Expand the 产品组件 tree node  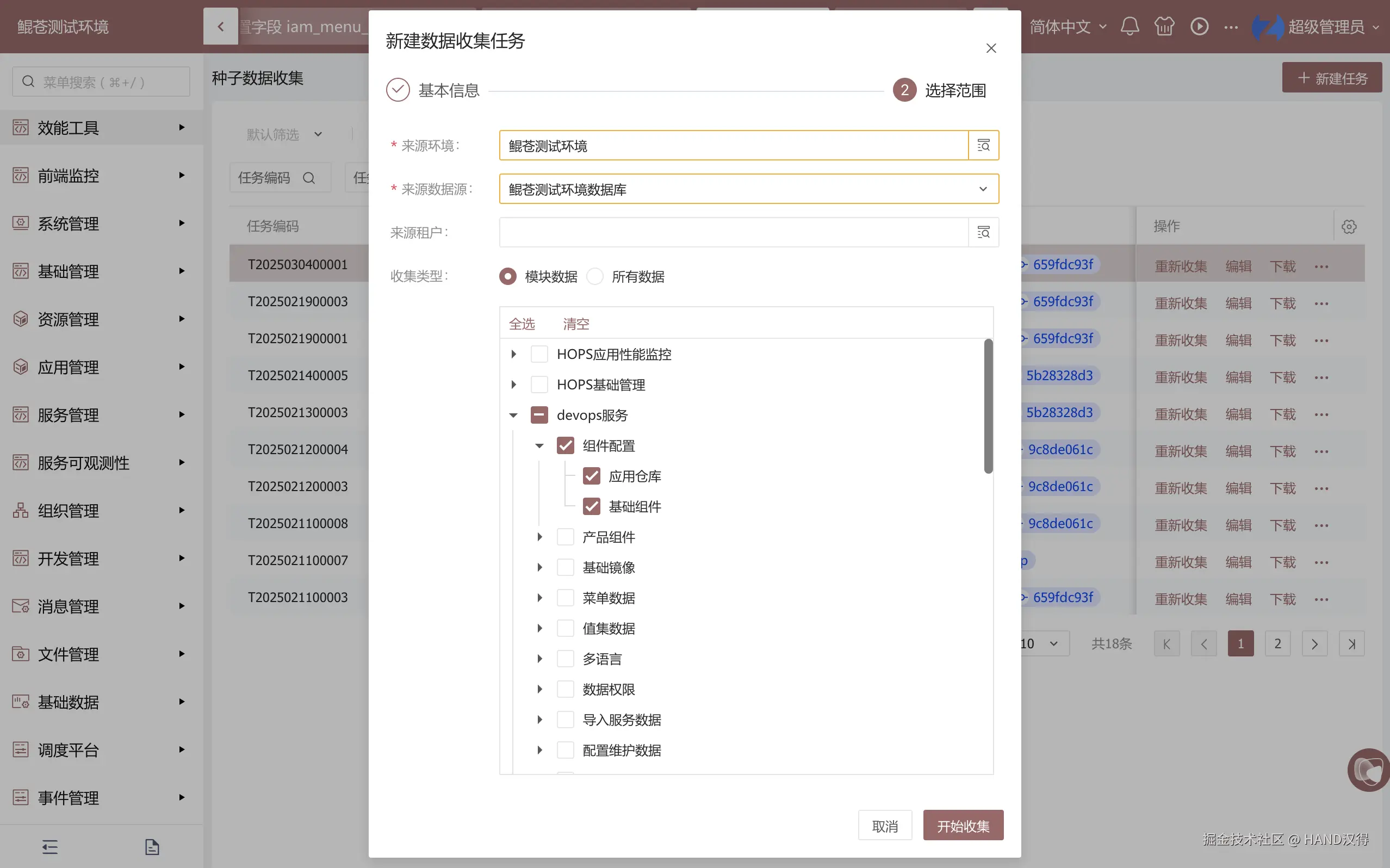point(539,537)
